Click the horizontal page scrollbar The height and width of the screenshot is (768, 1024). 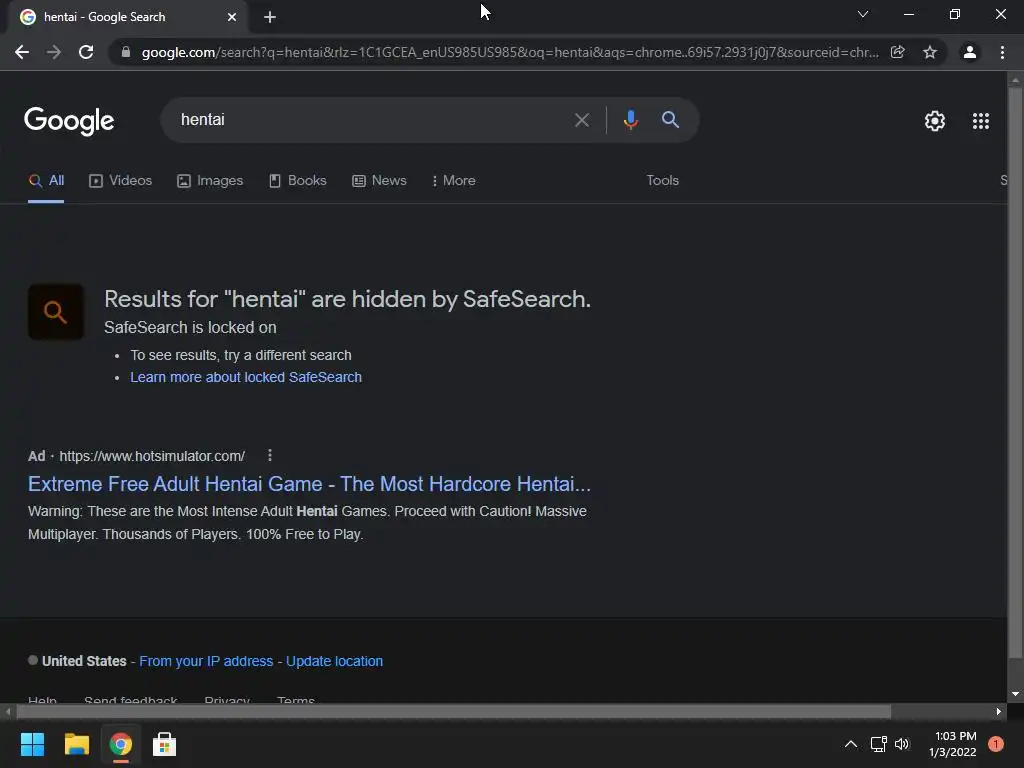(454, 711)
